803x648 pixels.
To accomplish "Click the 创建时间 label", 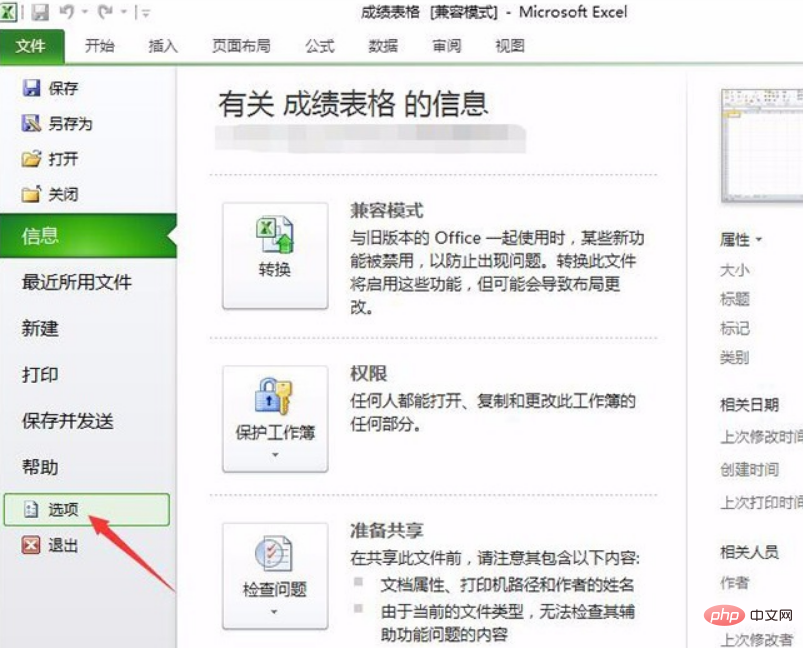I will click(750, 469).
